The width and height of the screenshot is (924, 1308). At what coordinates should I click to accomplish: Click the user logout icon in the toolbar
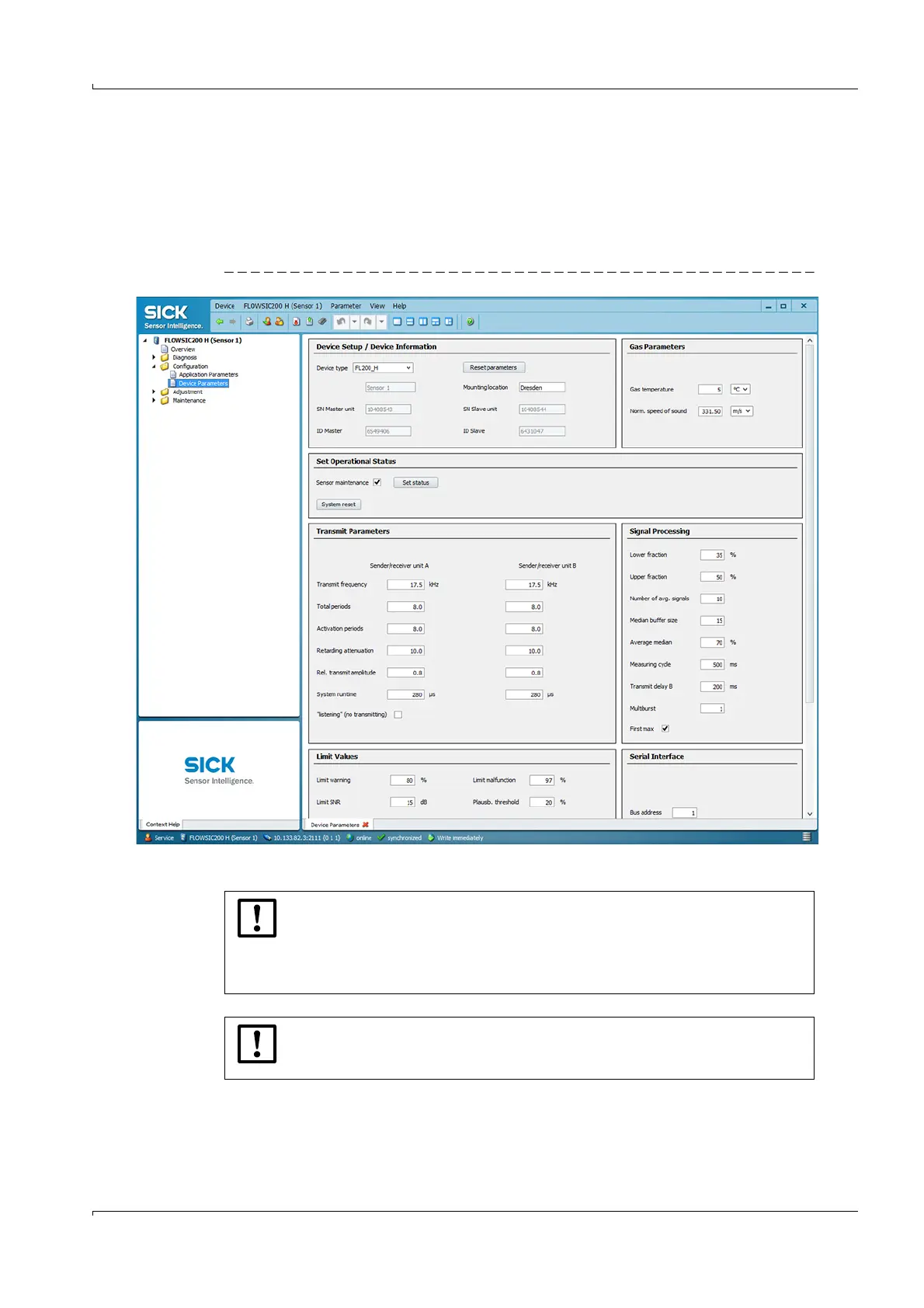point(280,322)
